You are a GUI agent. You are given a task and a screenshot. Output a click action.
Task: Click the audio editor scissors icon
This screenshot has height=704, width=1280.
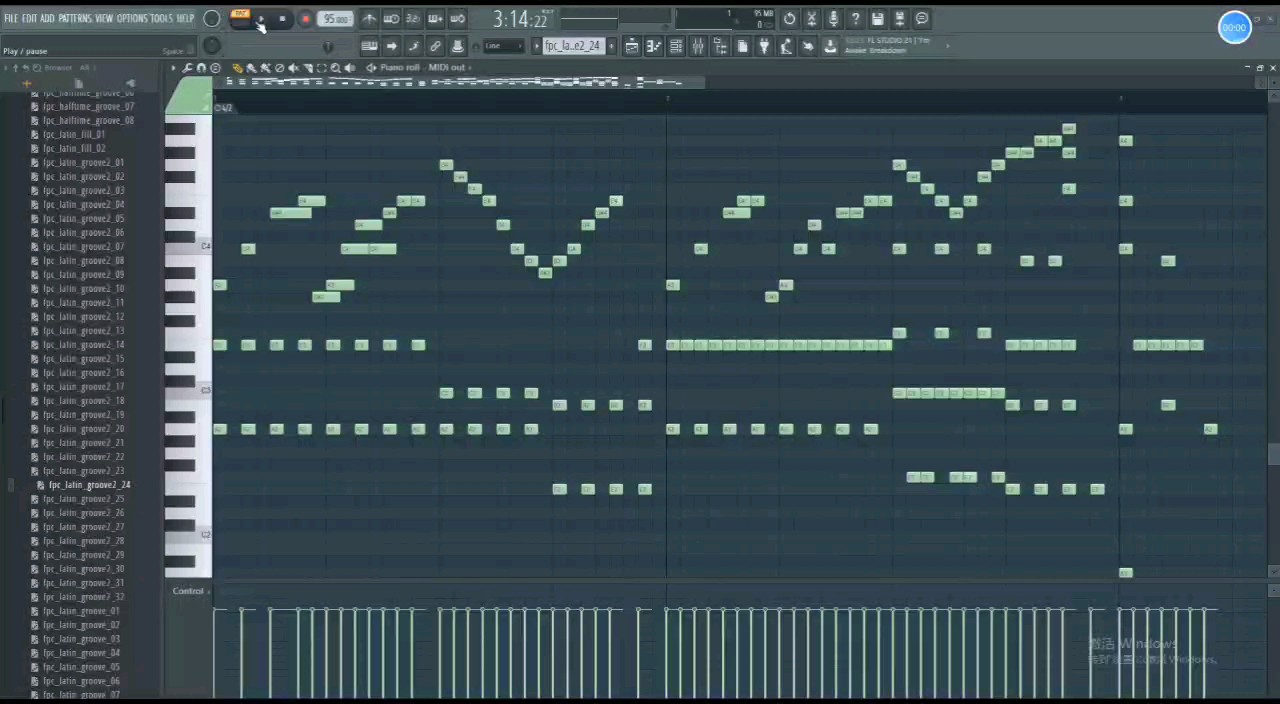pyautogui.click(x=812, y=19)
